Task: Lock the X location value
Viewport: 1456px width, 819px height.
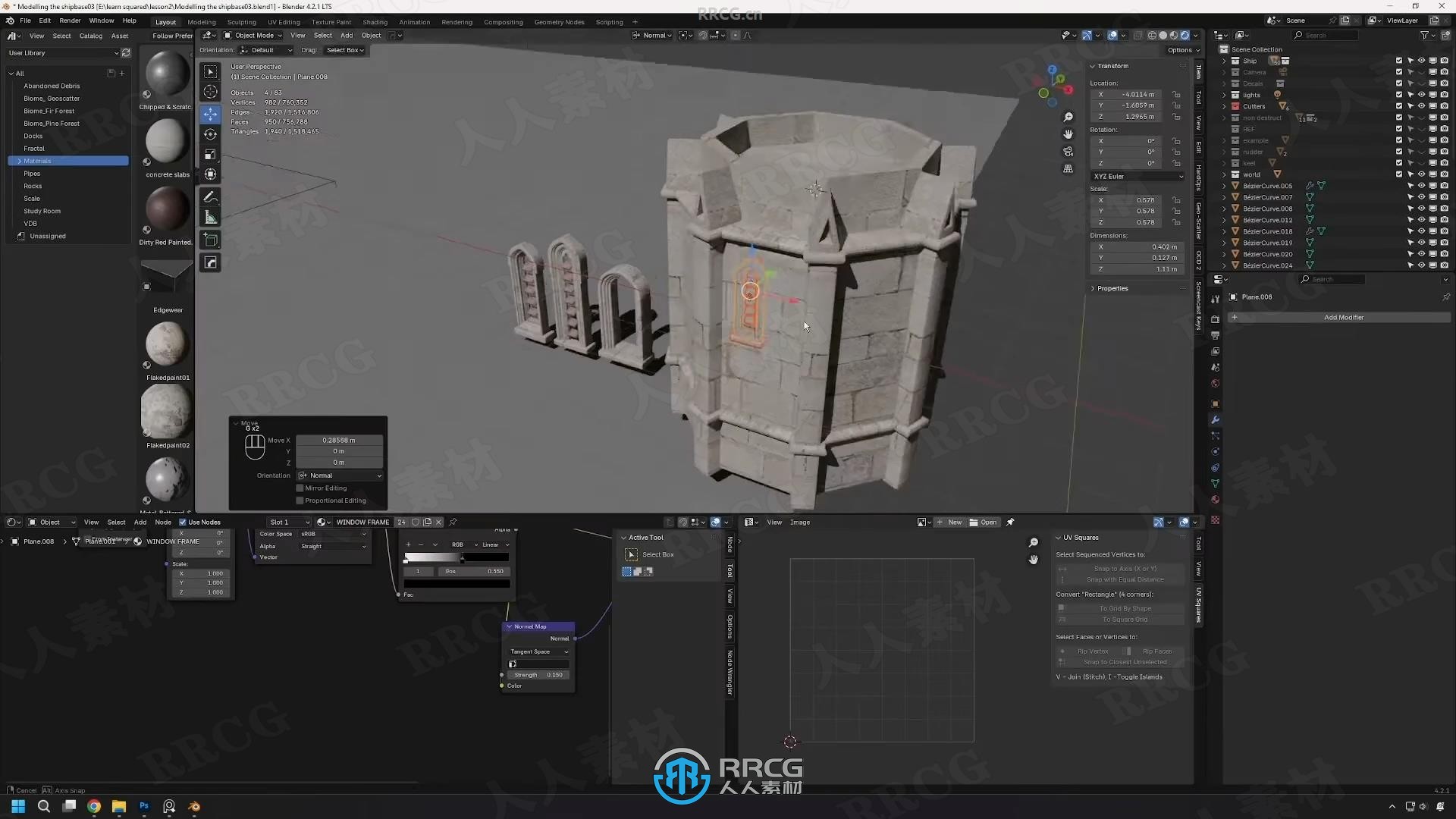Action: pyautogui.click(x=1176, y=95)
